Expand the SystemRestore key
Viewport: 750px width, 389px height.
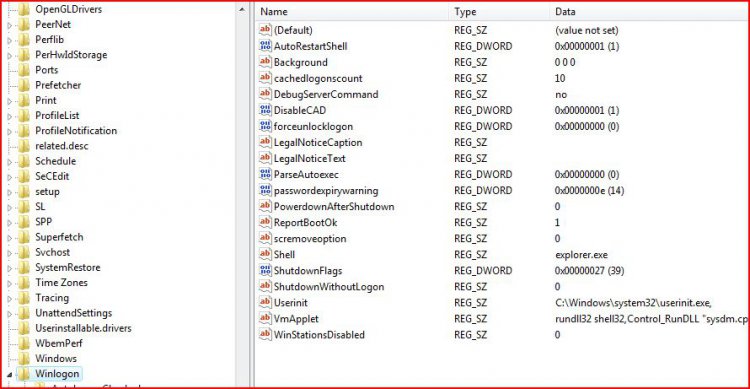click(x=10, y=268)
